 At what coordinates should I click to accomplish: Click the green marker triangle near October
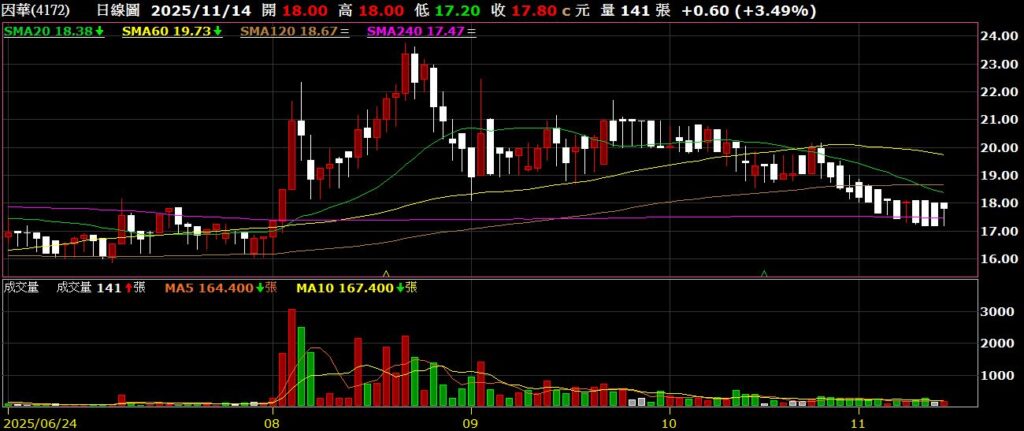pos(765,272)
